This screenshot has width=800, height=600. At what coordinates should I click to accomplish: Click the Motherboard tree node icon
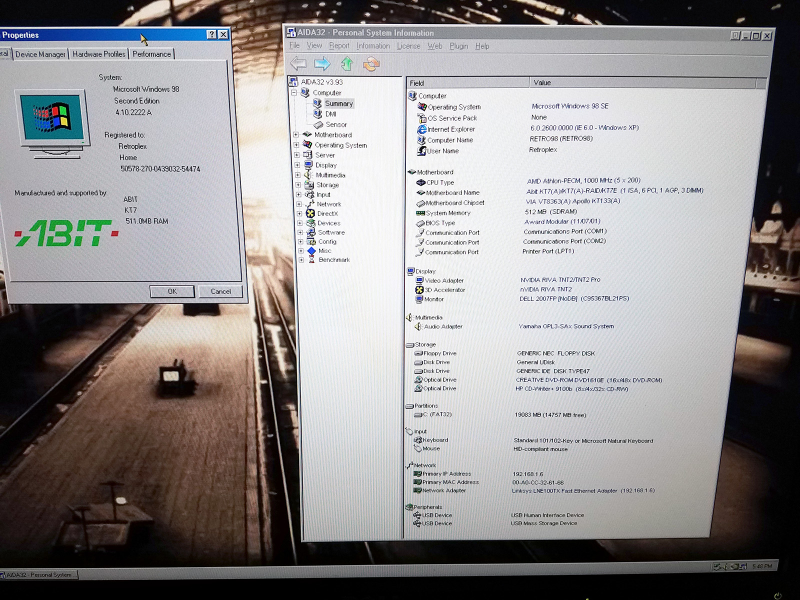307,135
